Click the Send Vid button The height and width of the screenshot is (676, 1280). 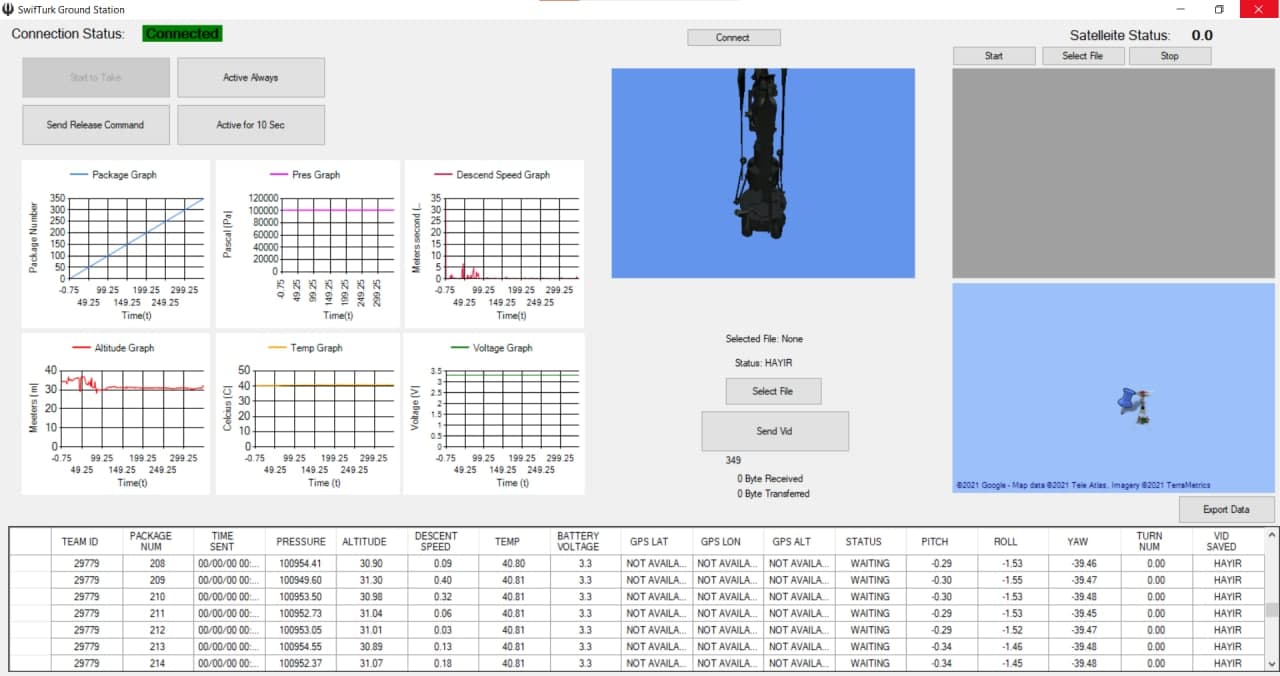click(x=775, y=431)
